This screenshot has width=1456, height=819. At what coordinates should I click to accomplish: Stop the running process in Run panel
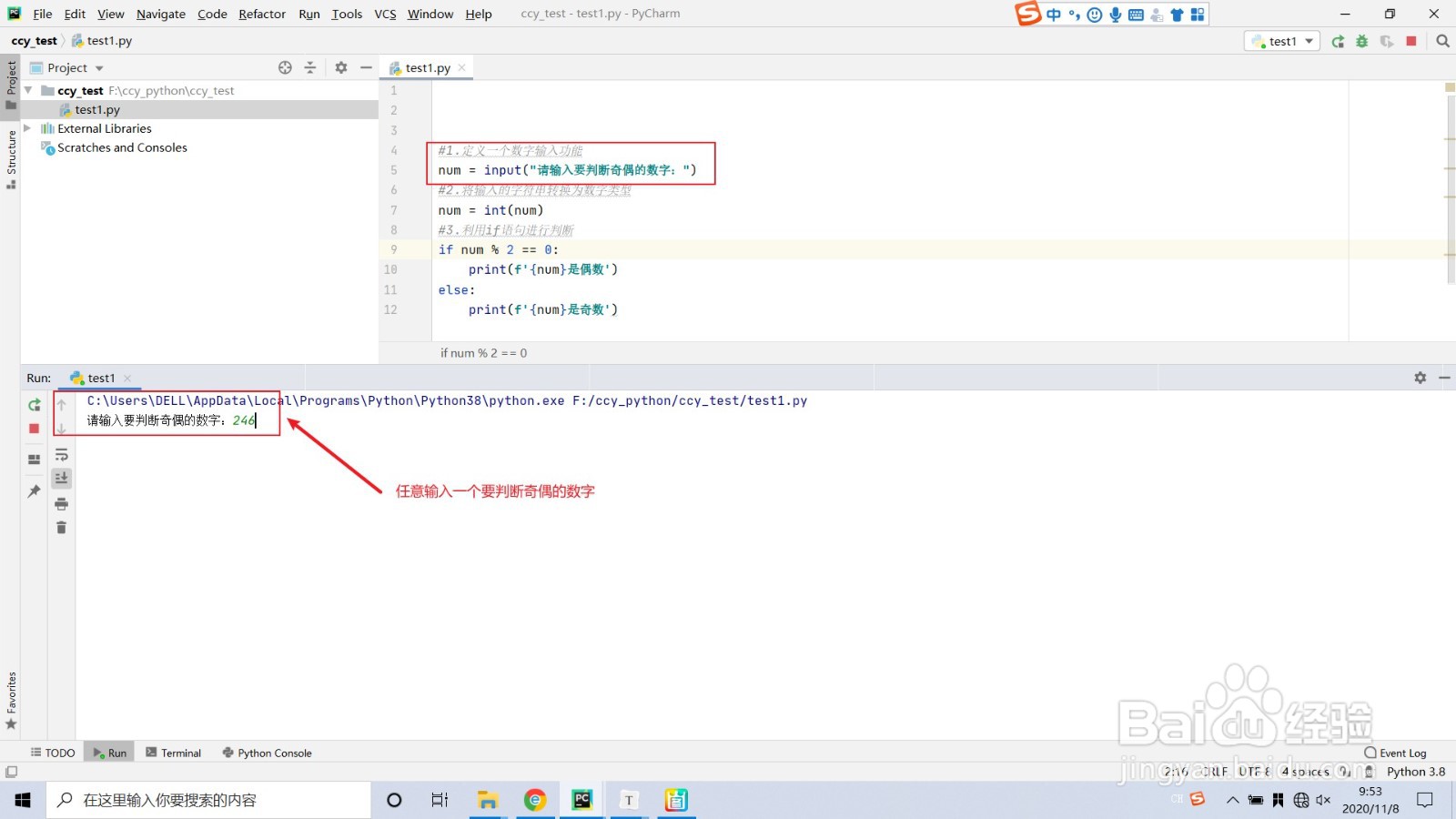pyautogui.click(x=35, y=429)
